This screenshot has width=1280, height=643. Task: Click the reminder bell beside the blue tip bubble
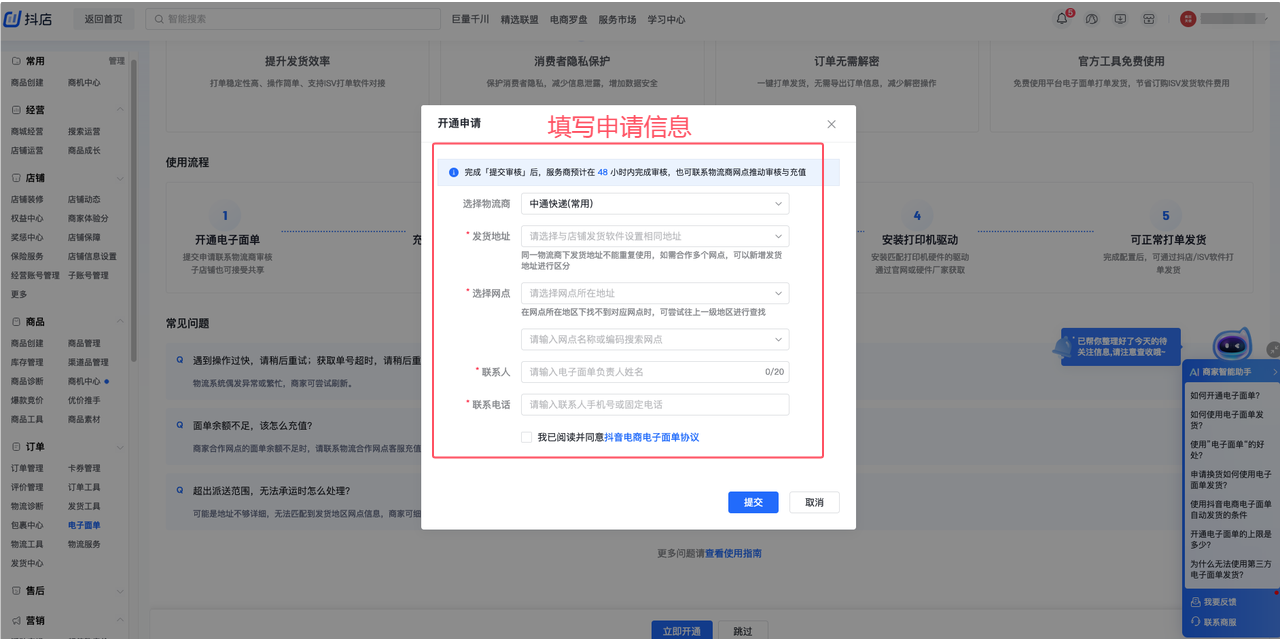(1061, 347)
